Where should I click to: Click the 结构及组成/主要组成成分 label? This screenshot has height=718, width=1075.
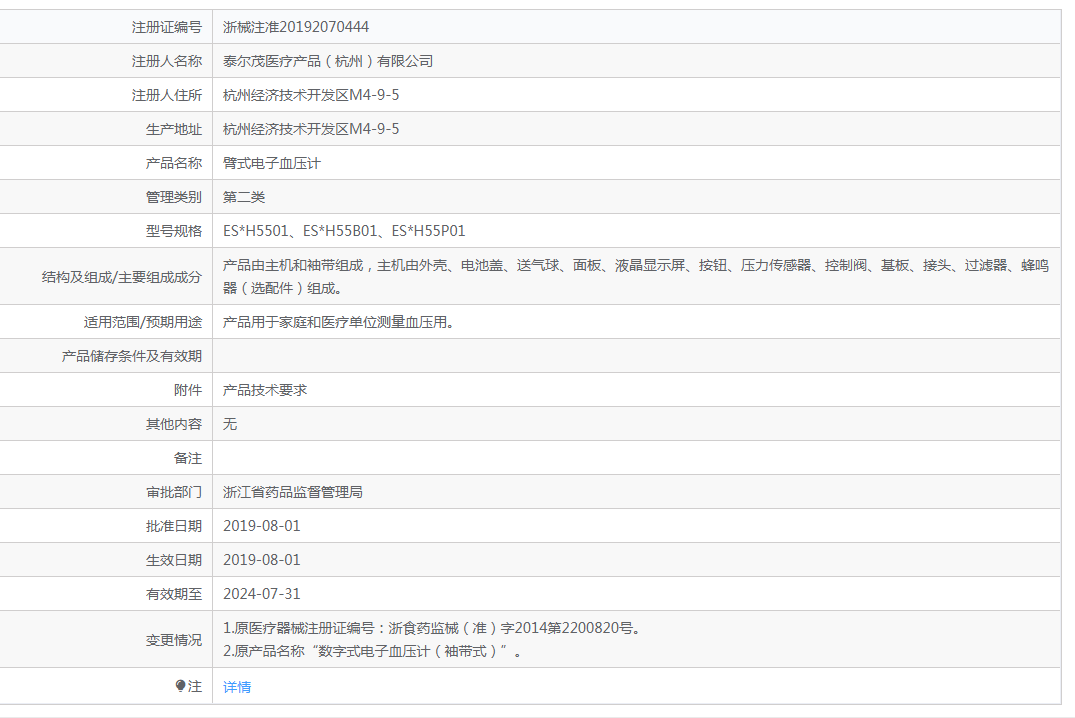[121, 277]
